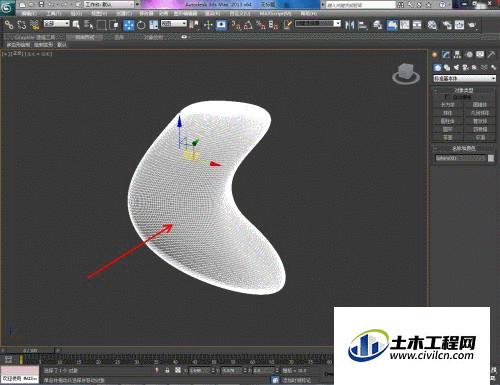Activate the Select and Manipulate tool
Image resolution: width=500 pixels, height=385 pixels.
click(x=209, y=25)
